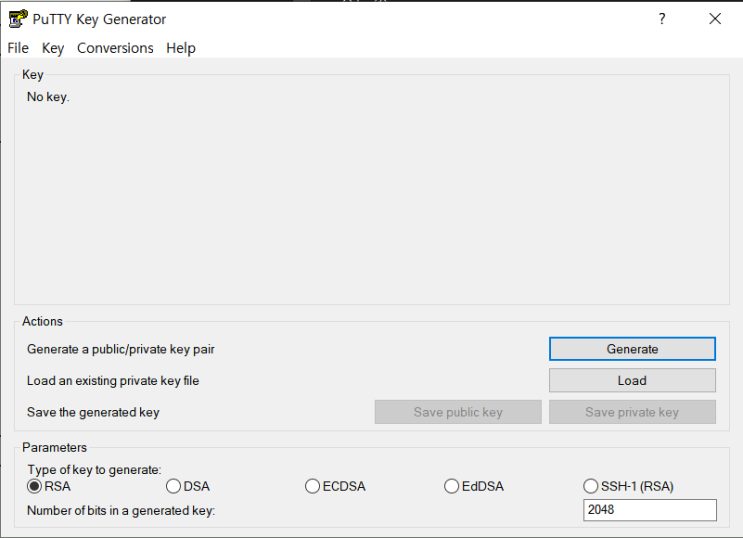Screen dimensions: 743x538
Task: Click the 'Parameters' group heading
Action: (54, 447)
